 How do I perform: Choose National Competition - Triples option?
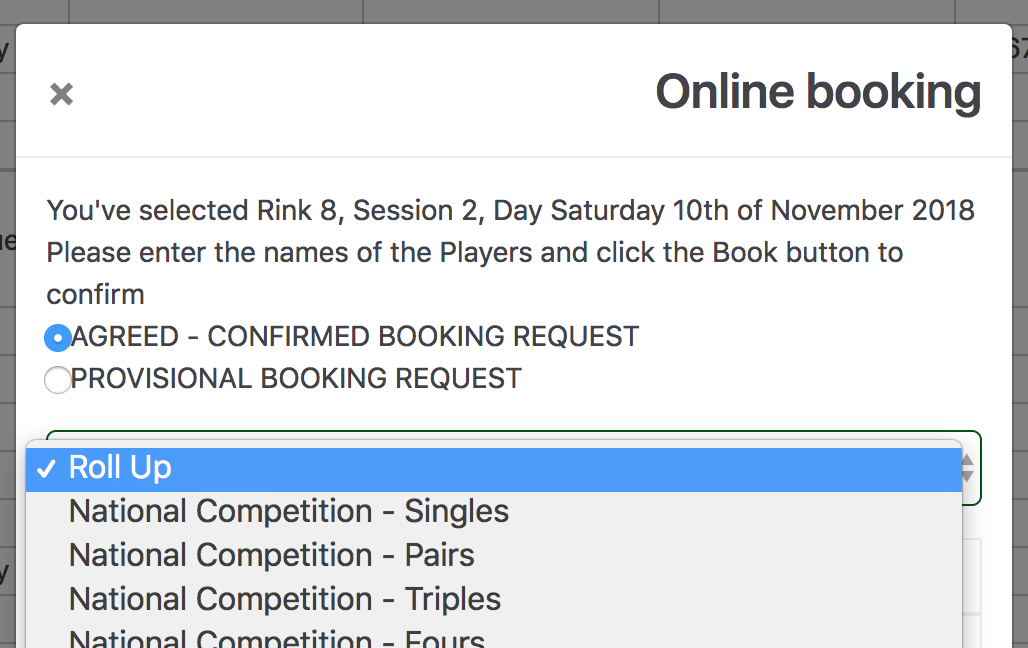(x=284, y=600)
